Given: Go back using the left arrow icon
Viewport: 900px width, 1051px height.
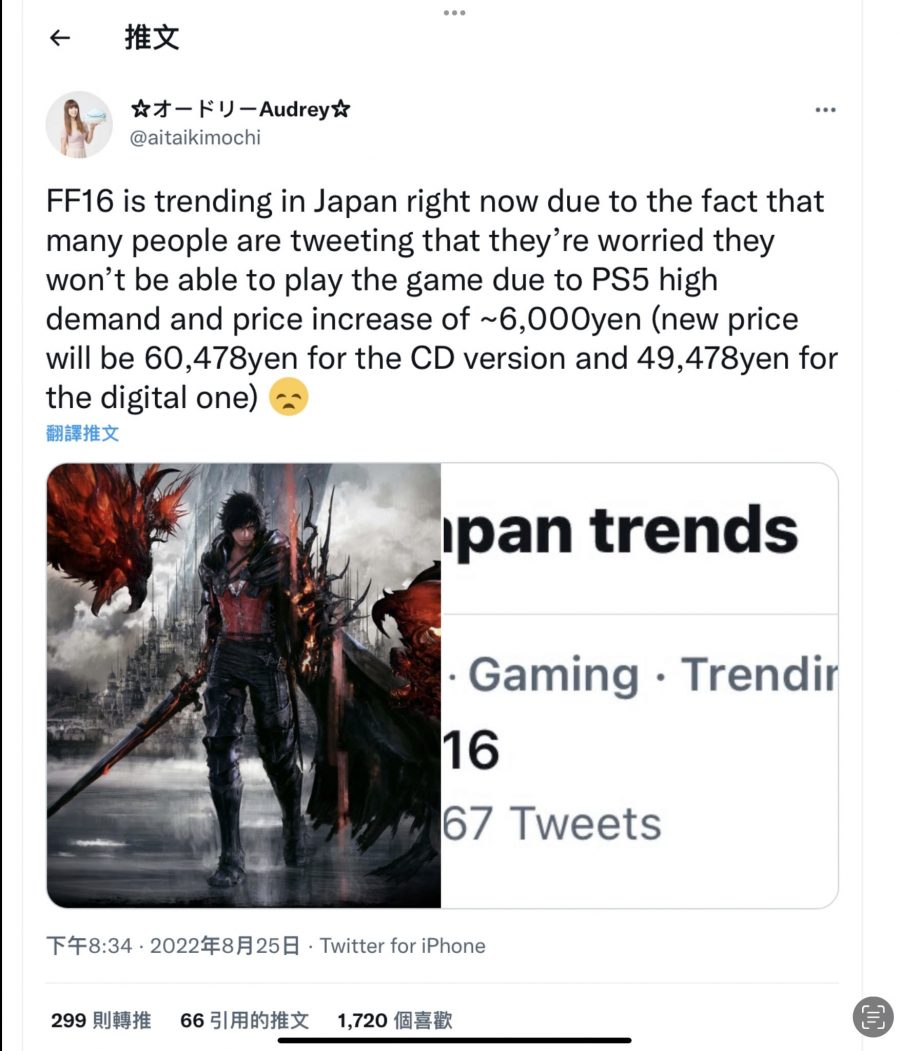Looking at the screenshot, I should pyautogui.click(x=60, y=38).
